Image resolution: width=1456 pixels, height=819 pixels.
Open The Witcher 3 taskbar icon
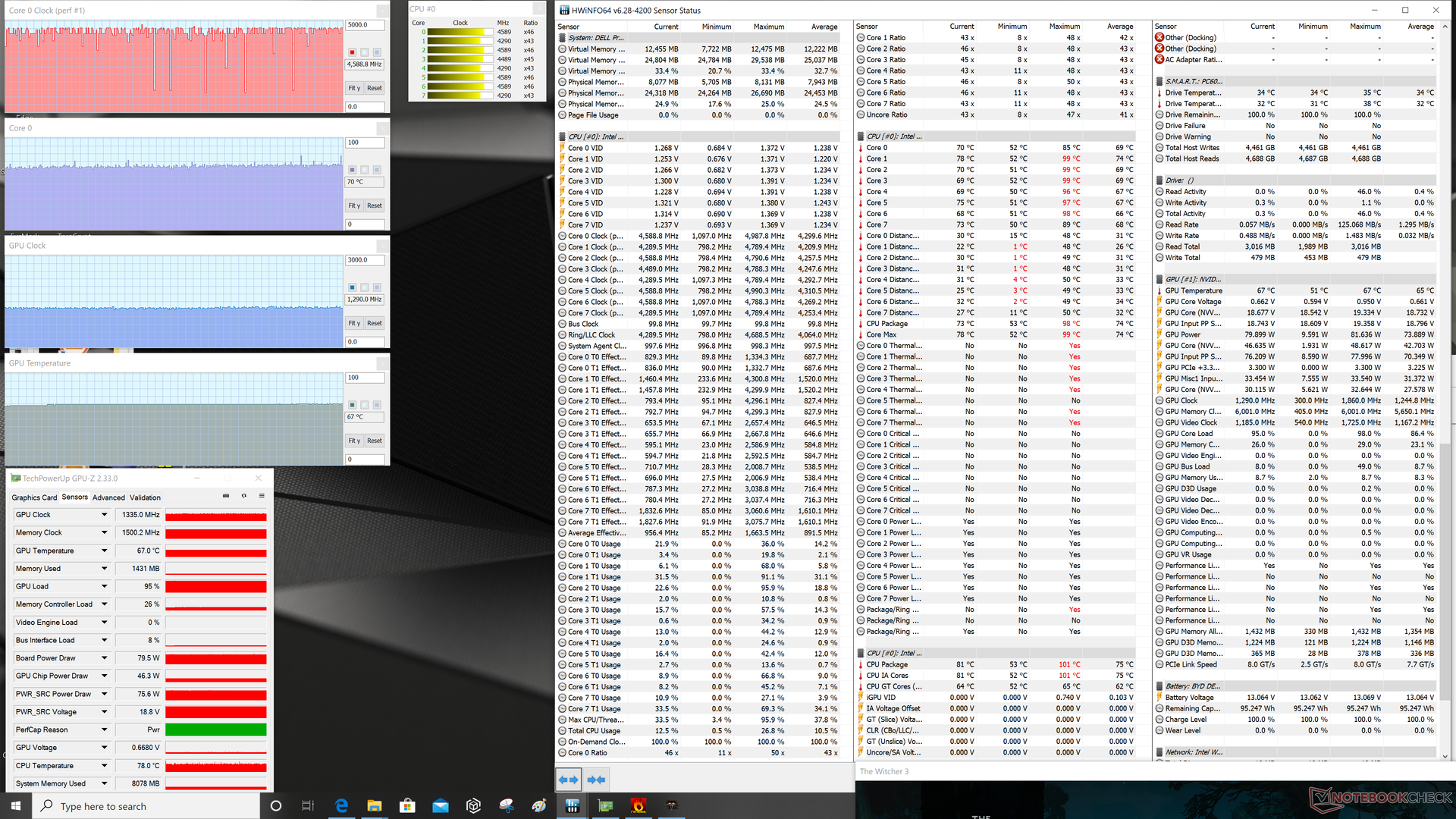click(x=672, y=805)
